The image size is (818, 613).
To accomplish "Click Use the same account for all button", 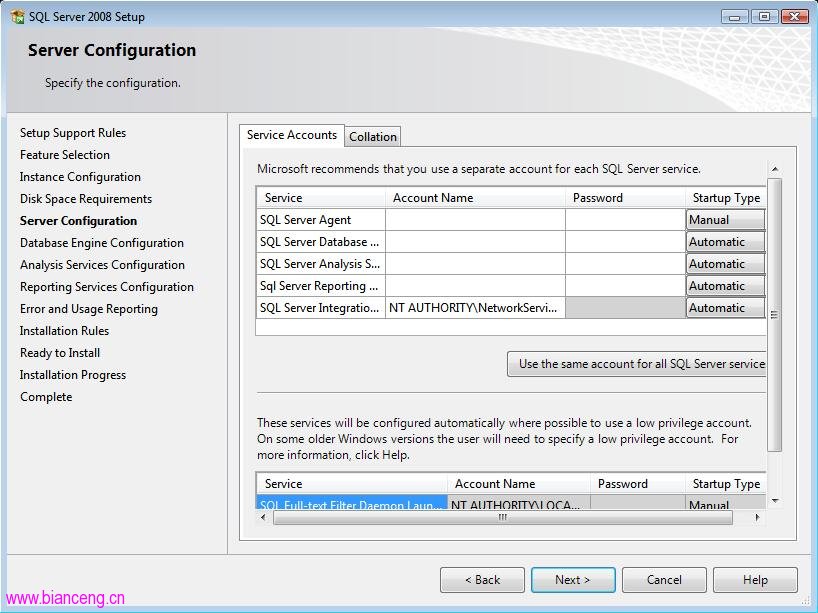I will point(636,364).
